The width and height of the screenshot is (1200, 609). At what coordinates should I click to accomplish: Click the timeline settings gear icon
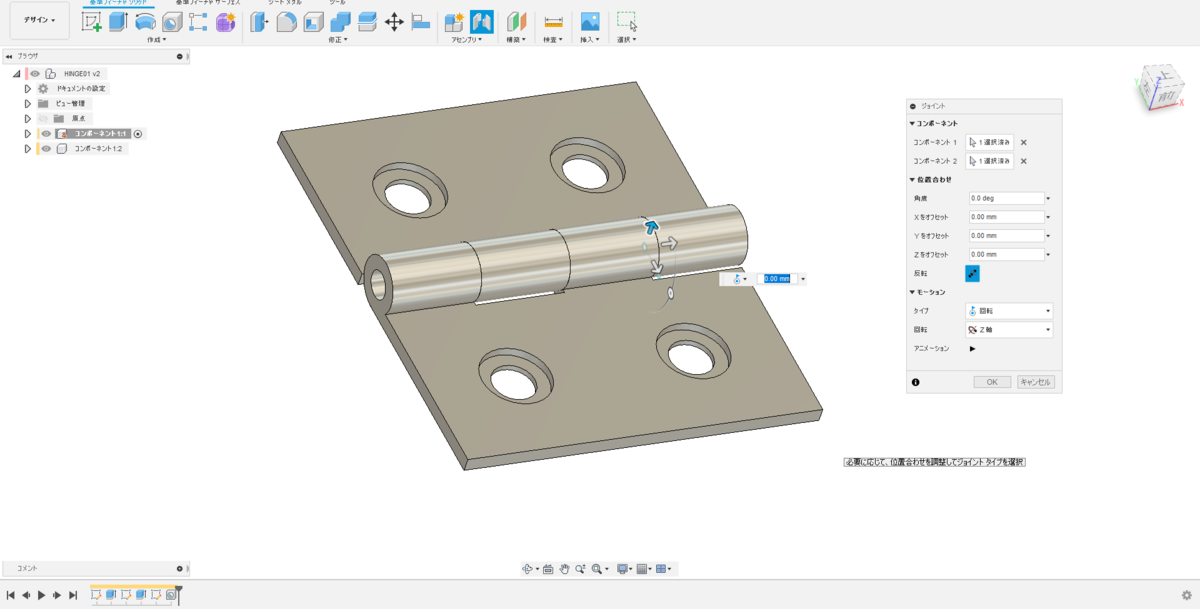(1186, 595)
